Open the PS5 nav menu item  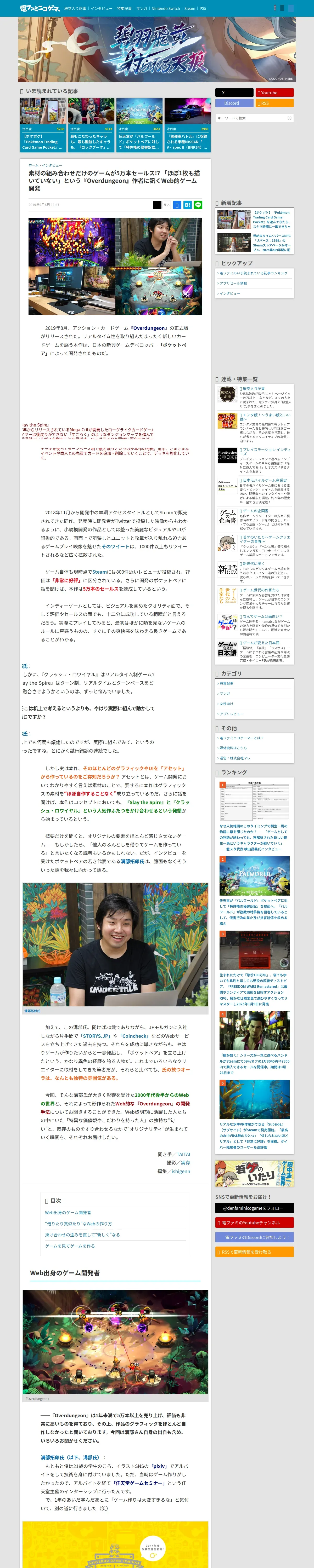(203, 9)
